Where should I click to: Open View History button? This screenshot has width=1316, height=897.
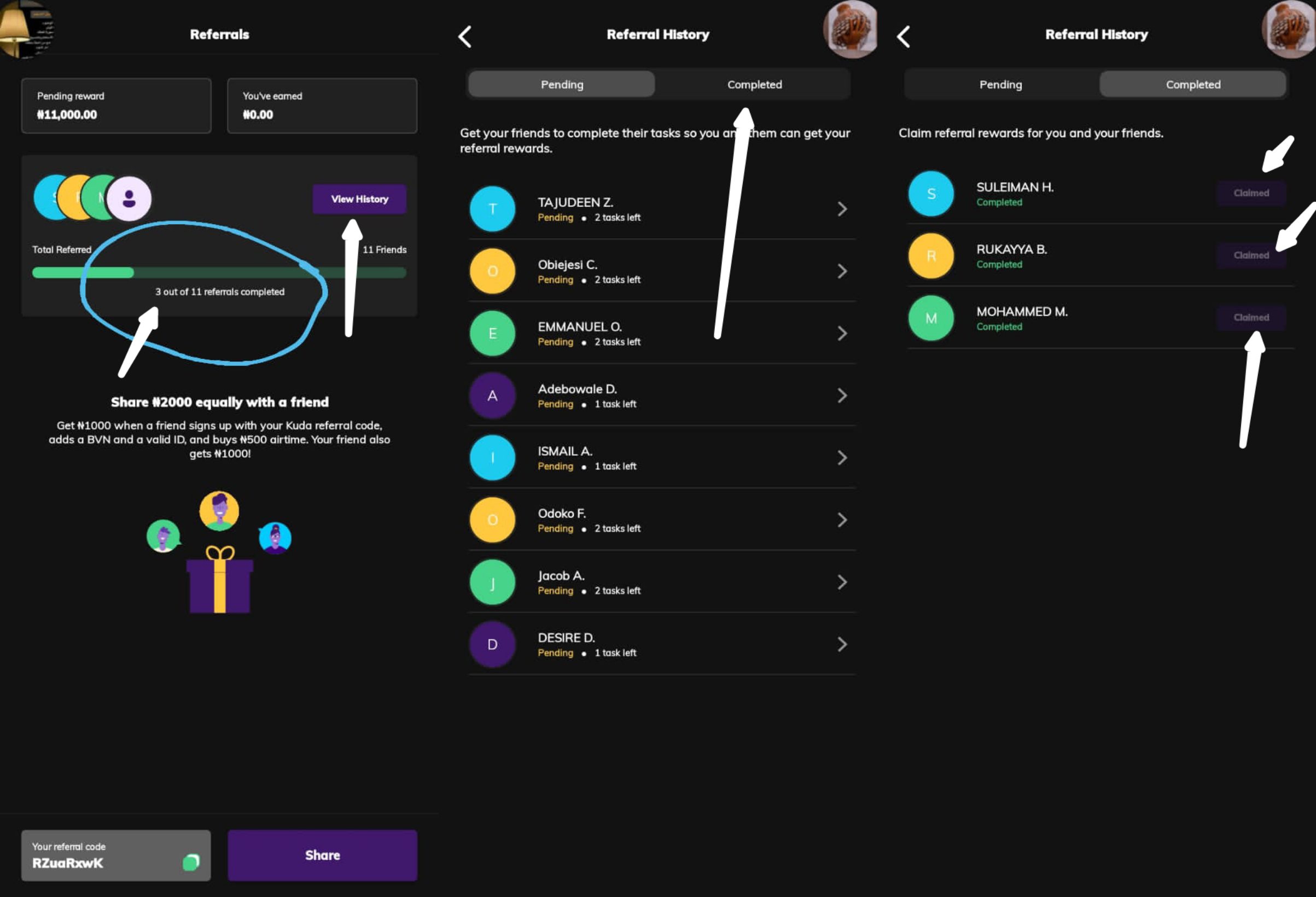tap(359, 199)
